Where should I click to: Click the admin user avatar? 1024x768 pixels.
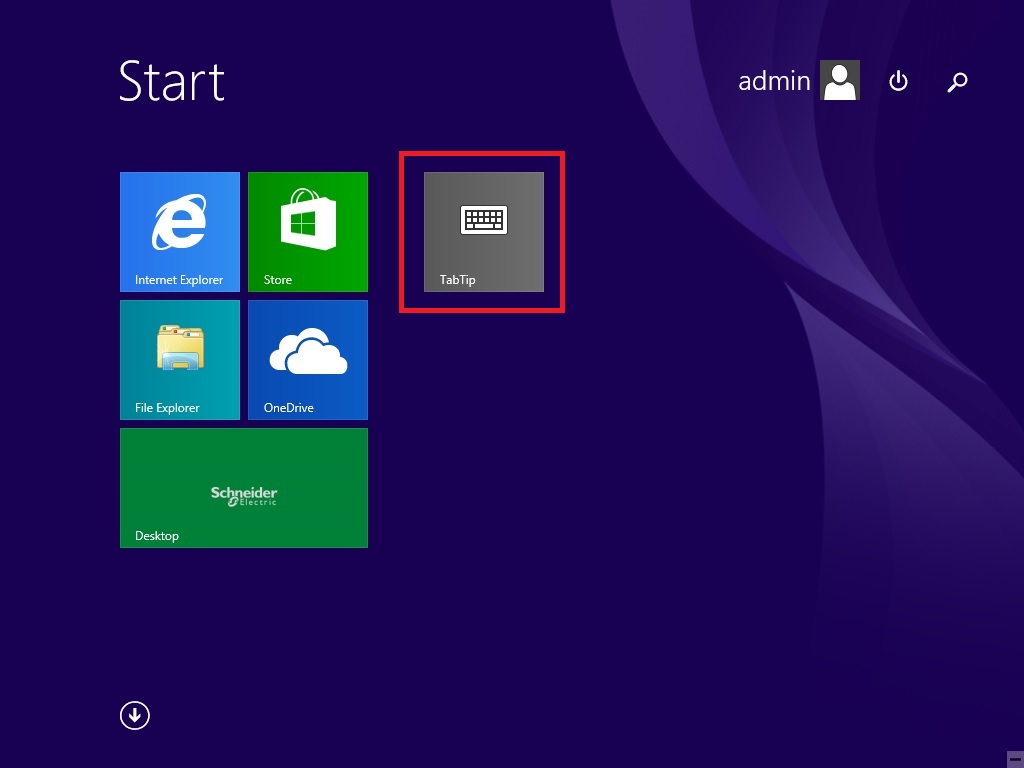click(840, 80)
